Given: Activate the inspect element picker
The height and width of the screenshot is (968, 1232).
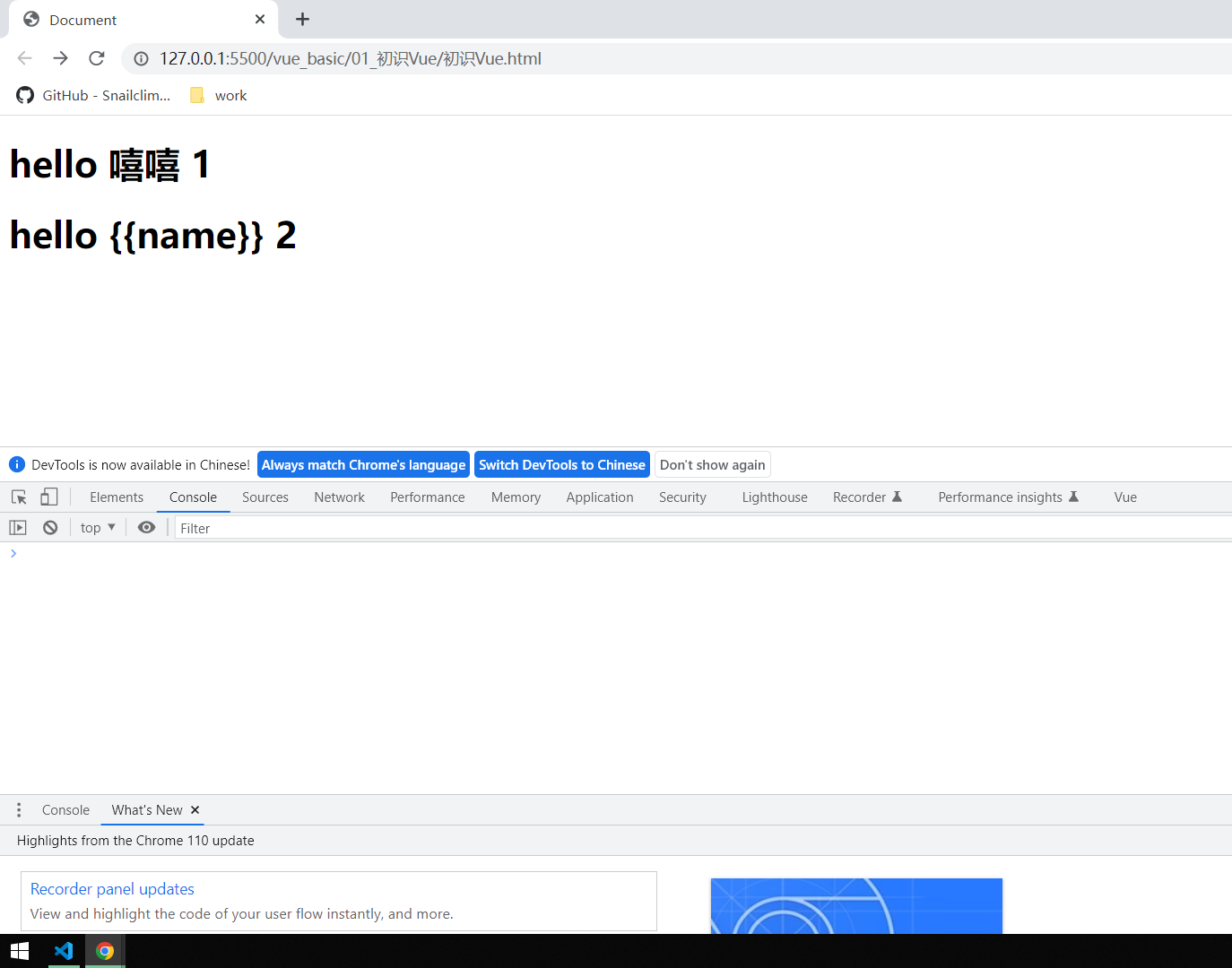Looking at the screenshot, I should click(x=19, y=497).
